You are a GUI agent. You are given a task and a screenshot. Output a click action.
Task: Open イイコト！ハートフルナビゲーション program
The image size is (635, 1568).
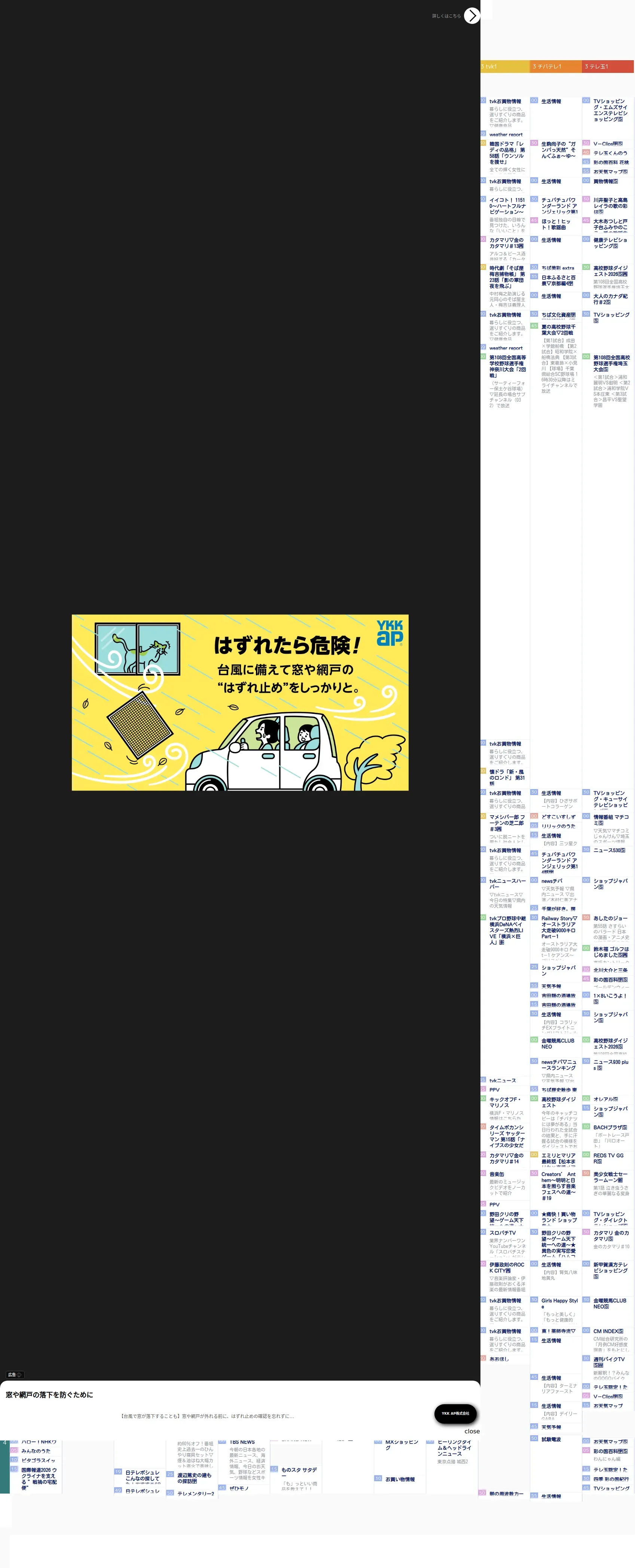(507, 206)
